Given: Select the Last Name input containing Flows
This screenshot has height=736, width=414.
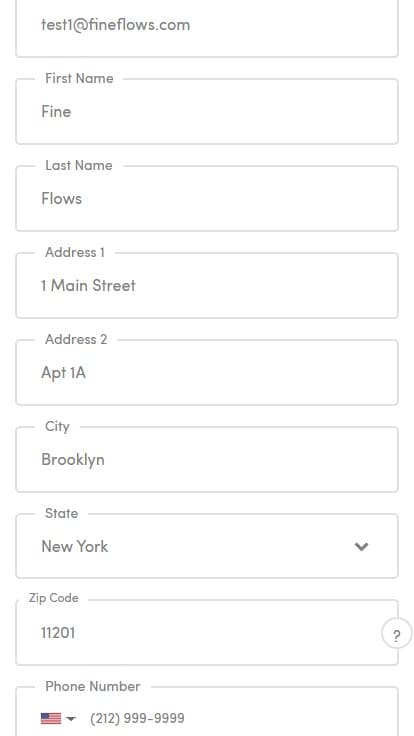Looking at the screenshot, I should point(207,199).
